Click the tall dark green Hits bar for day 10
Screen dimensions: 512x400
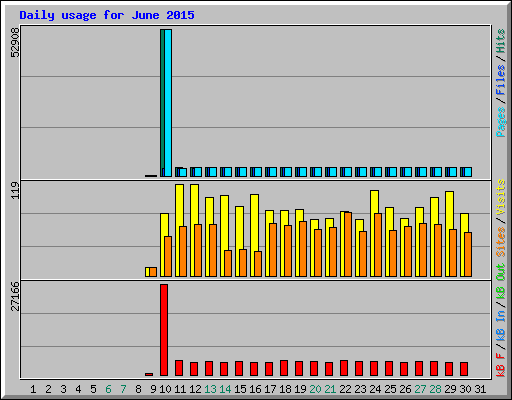tap(162, 103)
